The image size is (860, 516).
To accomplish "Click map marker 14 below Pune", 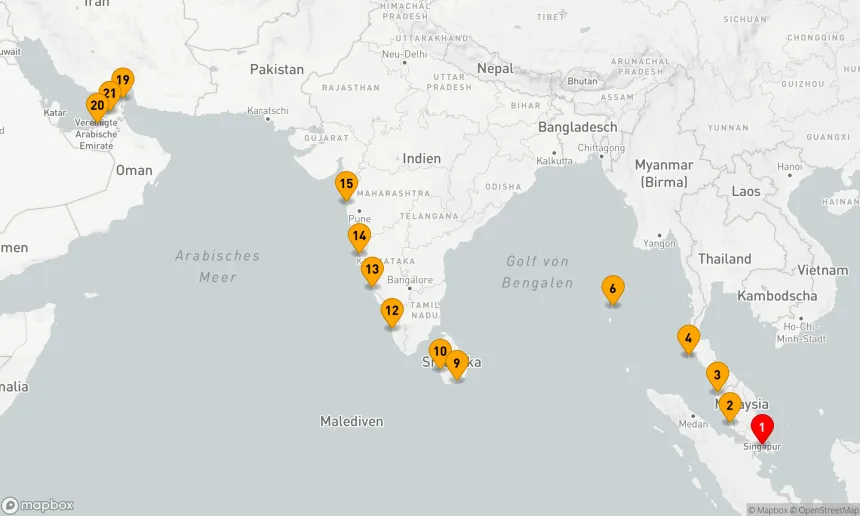I will [359, 238].
